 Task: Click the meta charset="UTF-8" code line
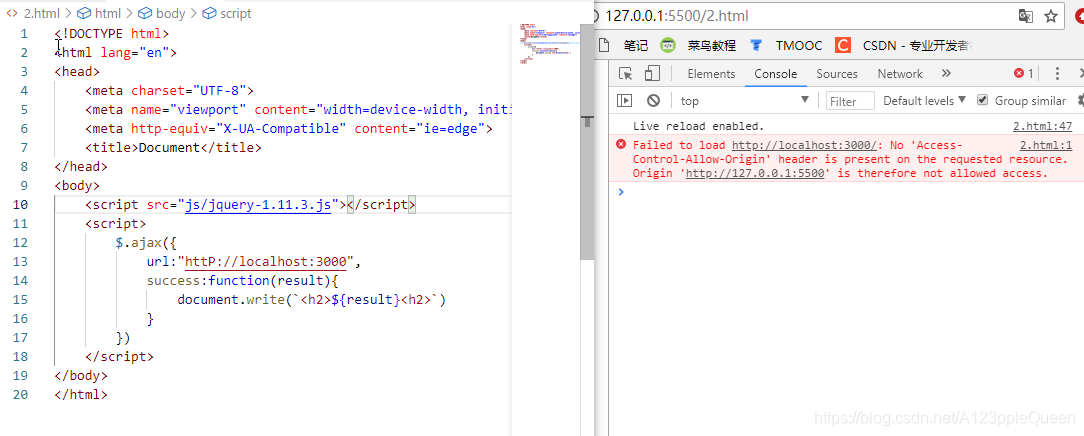pyautogui.click(x=170, y=91)
